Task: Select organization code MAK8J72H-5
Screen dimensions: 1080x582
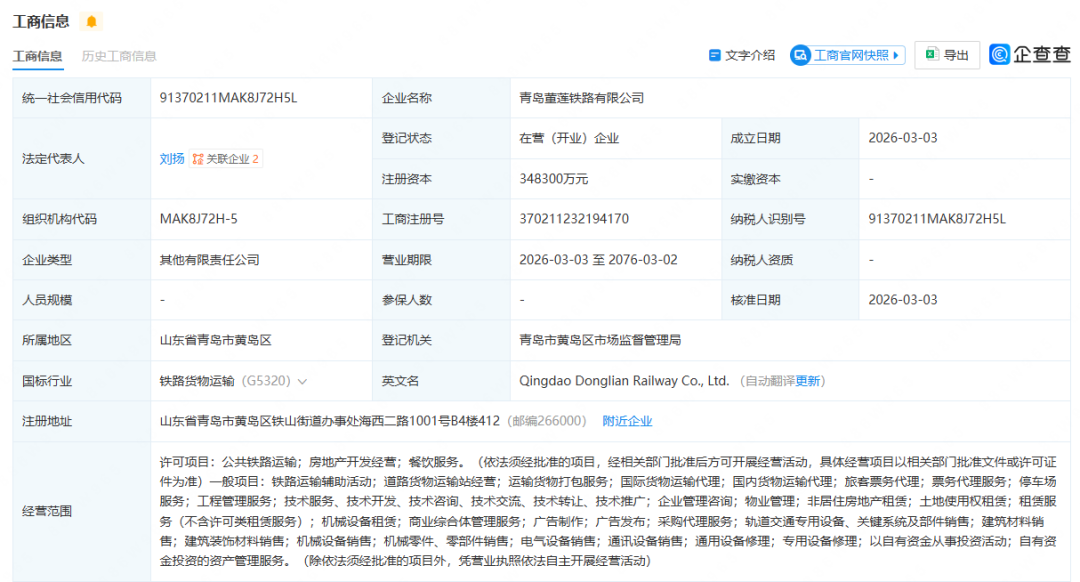Action: tap(198, 219)
